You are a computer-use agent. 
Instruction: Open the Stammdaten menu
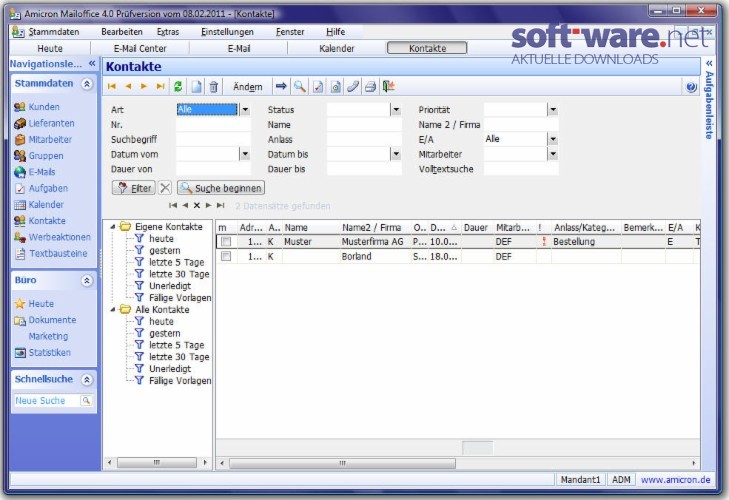53,32
